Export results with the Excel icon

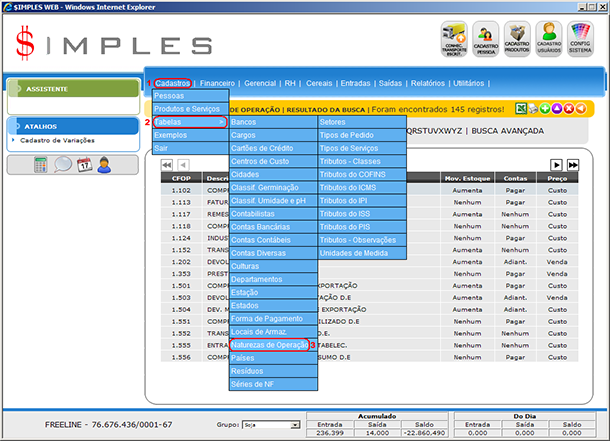(x=521, y=108)
